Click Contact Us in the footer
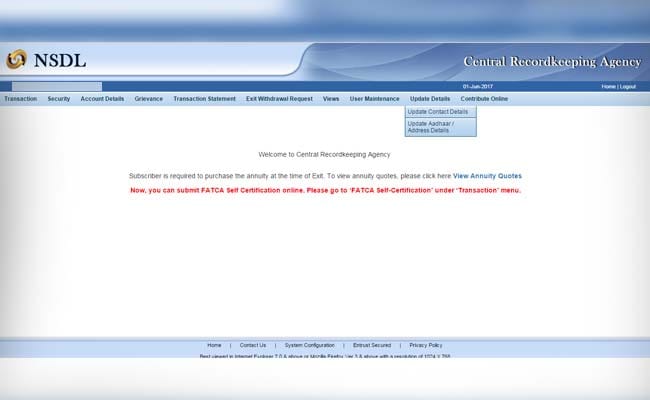This screenshot has height=400, width=650. click(x=253, y=345)
